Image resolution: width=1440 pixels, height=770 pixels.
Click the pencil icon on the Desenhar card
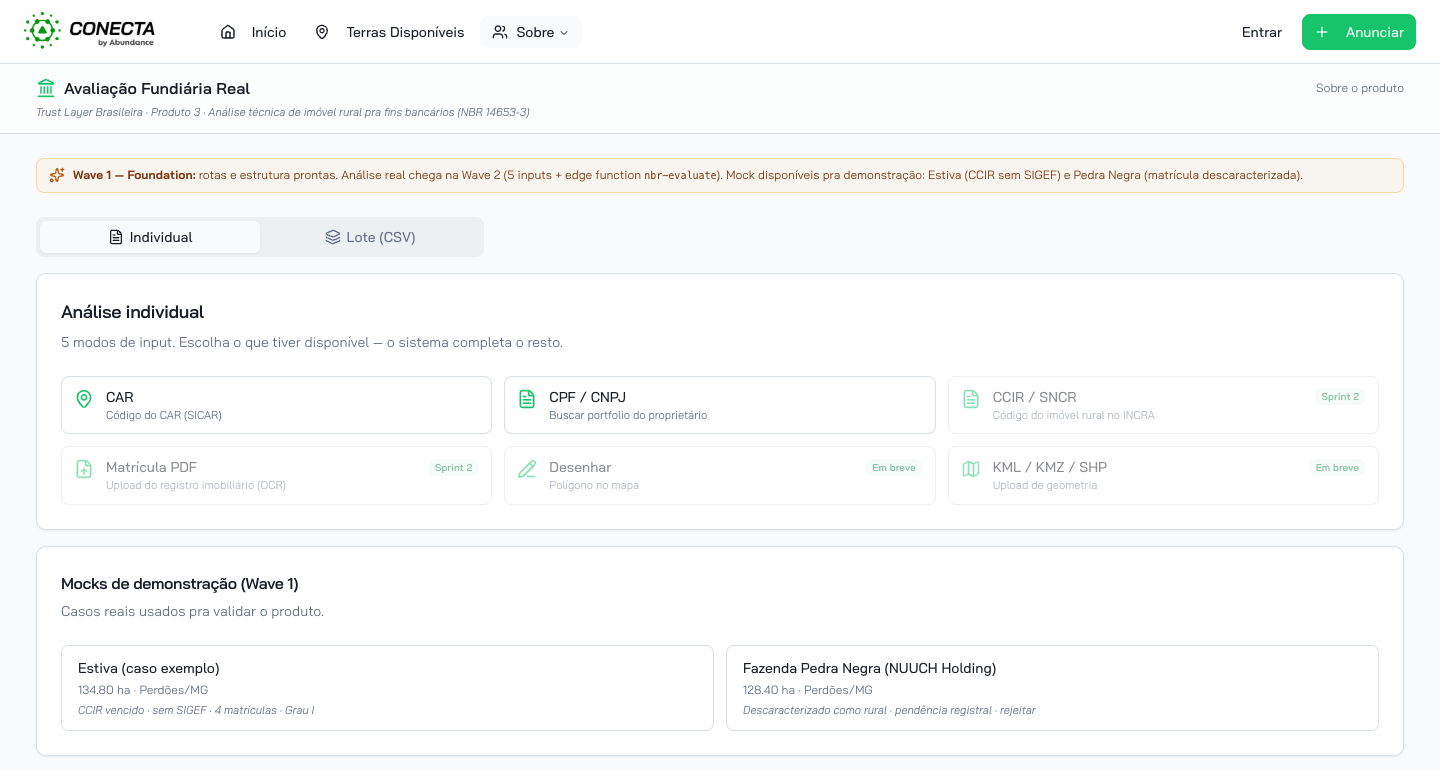(527, 469)
